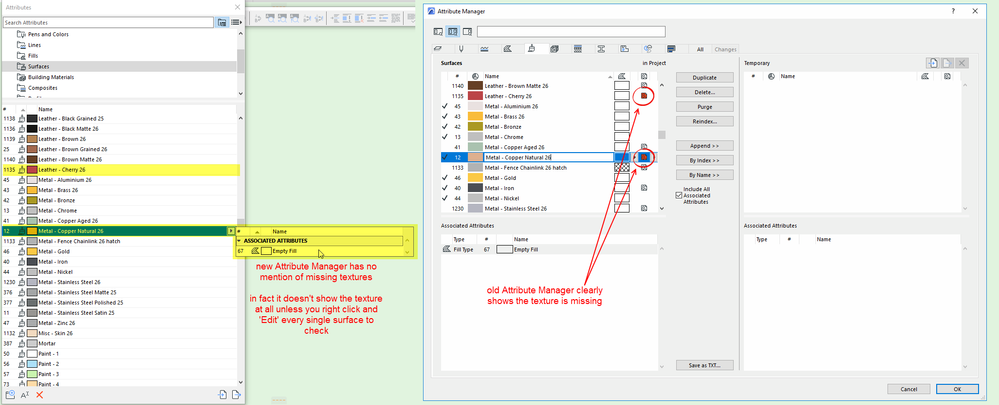Toggle Include All Associated Attributes checkbox
This screenshot has width=999, height=405.
[680, 195]
